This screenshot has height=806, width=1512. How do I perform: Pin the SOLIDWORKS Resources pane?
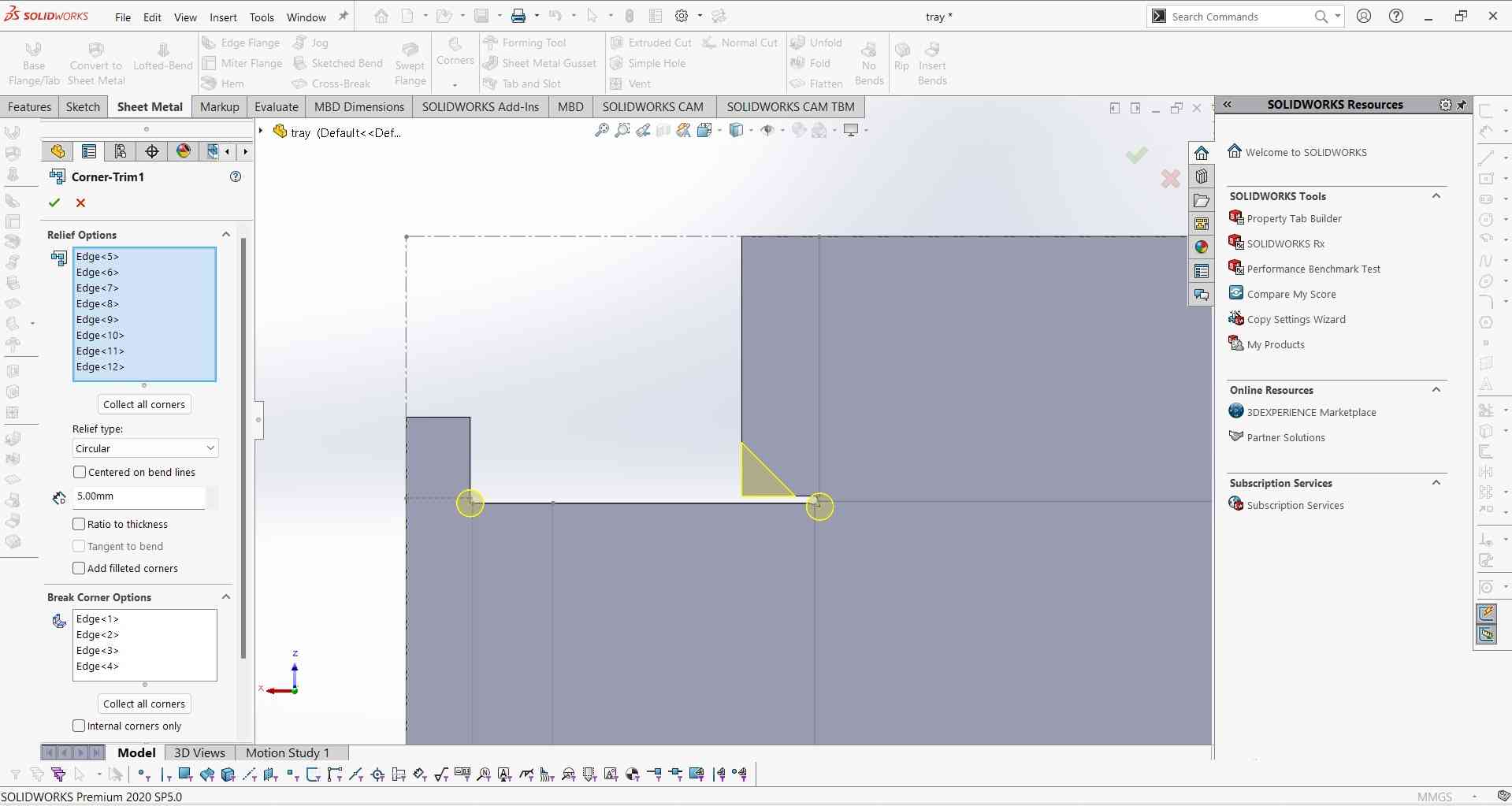[1462, 104]
